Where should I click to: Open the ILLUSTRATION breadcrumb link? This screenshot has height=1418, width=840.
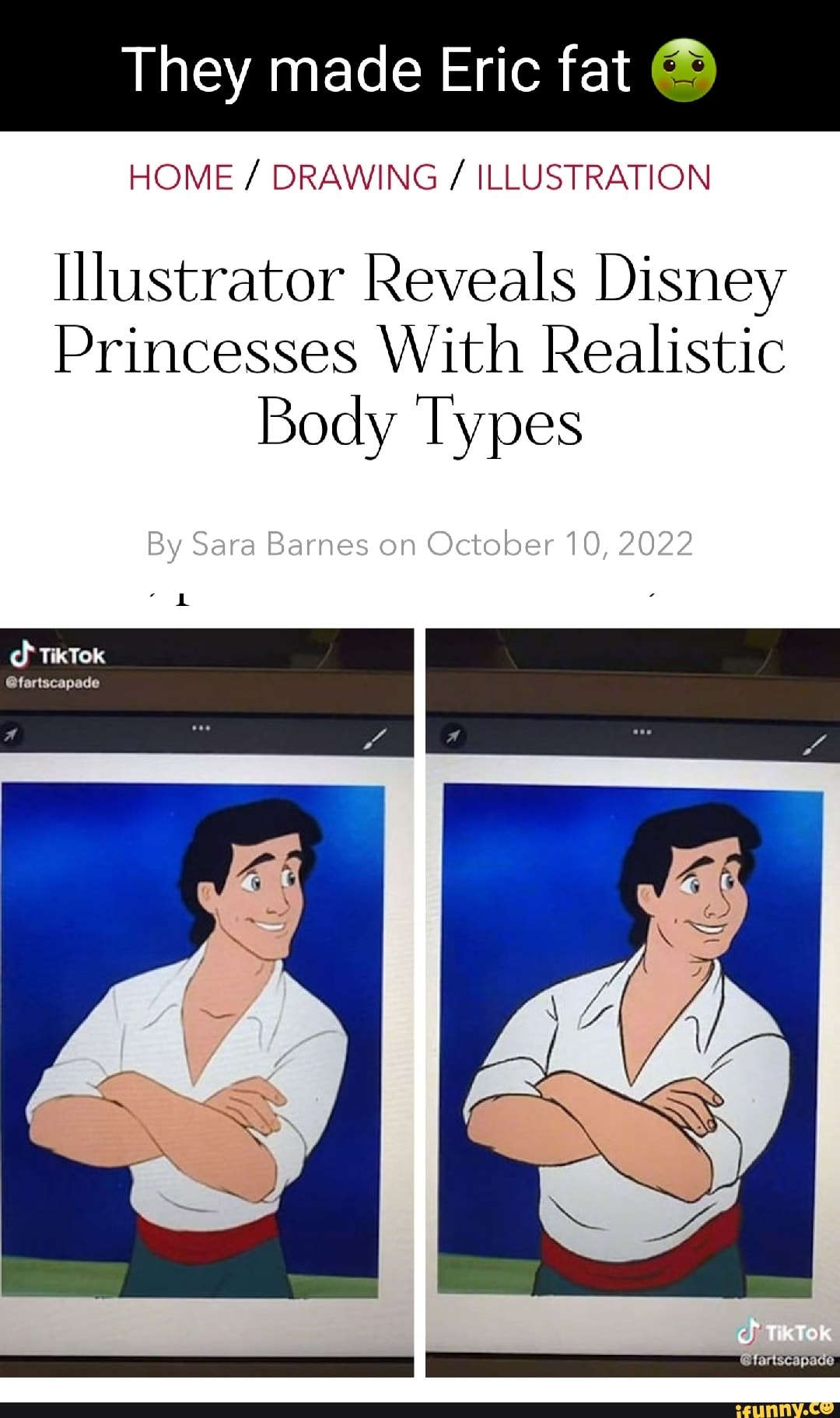(x=593, y=177)
